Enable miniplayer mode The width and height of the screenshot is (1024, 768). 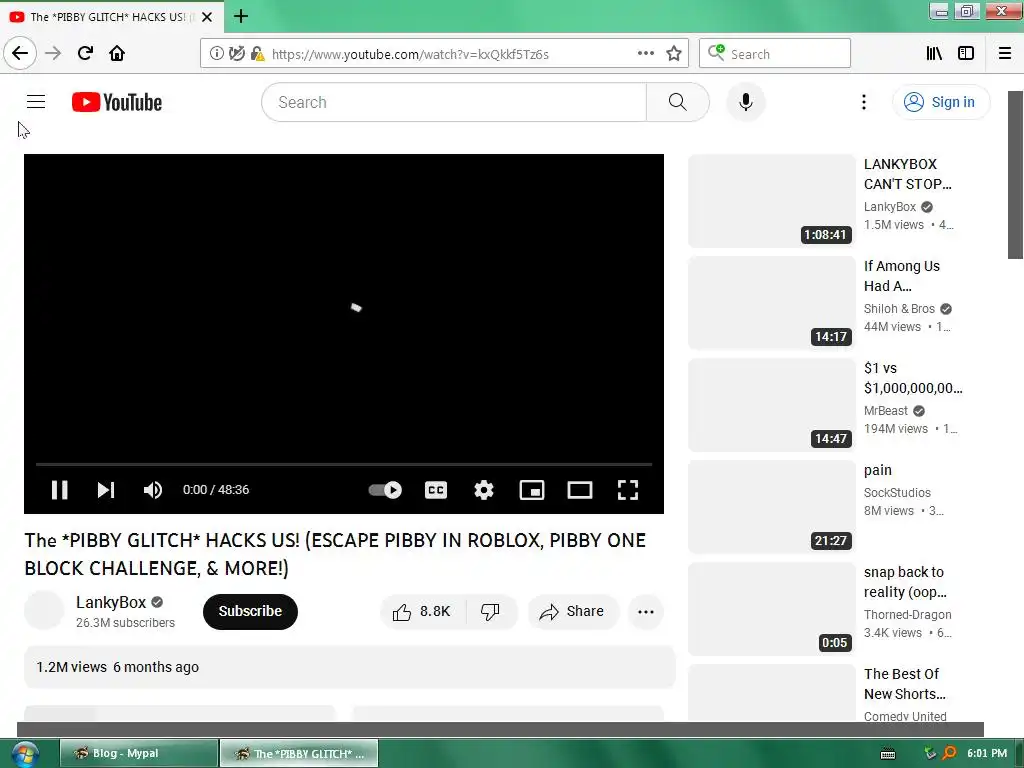532,490
